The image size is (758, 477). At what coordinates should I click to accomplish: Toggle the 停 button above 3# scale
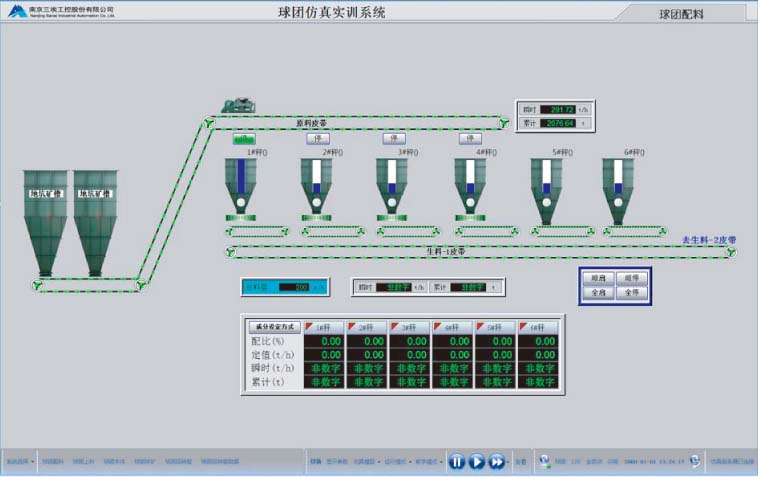(394, 138)
